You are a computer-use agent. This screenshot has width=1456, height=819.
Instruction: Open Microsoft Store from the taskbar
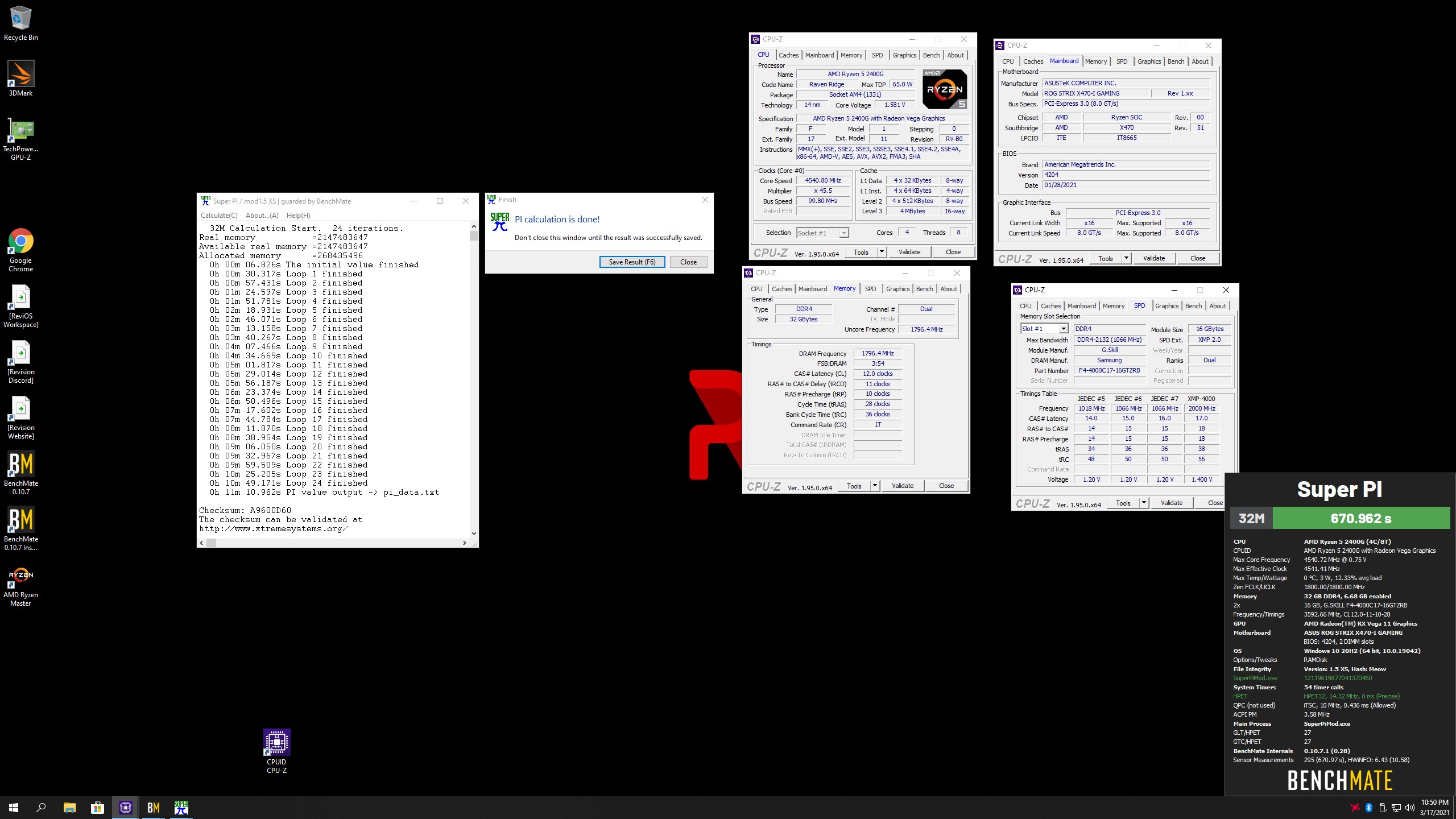pyautogui.click(x=97, y=808)
